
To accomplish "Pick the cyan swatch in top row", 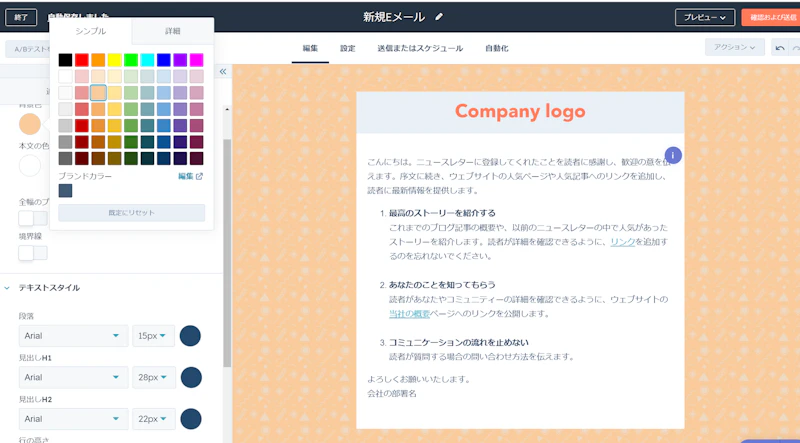I will coord(147,60).
